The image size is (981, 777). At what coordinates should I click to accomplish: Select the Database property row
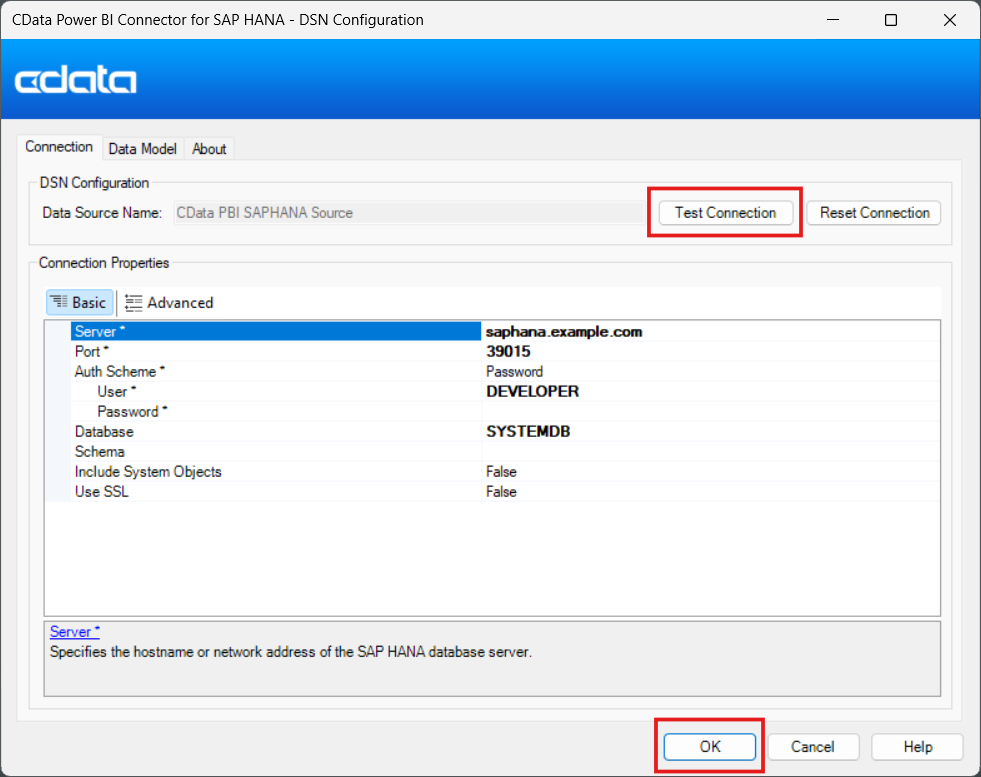pyautogui.click(x=276, y=432)
